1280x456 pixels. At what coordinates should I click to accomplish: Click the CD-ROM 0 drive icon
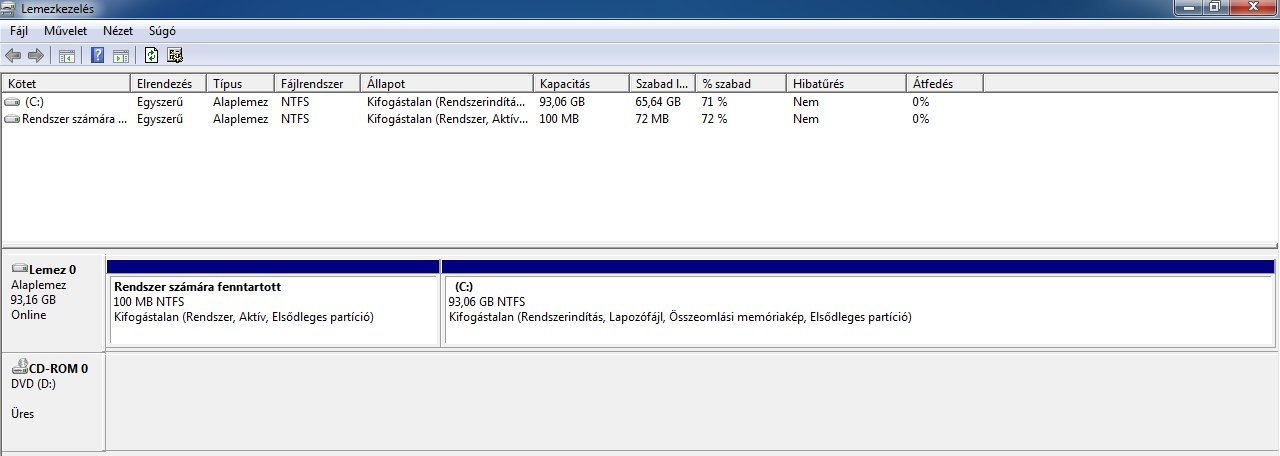click(x=19, y=368)
